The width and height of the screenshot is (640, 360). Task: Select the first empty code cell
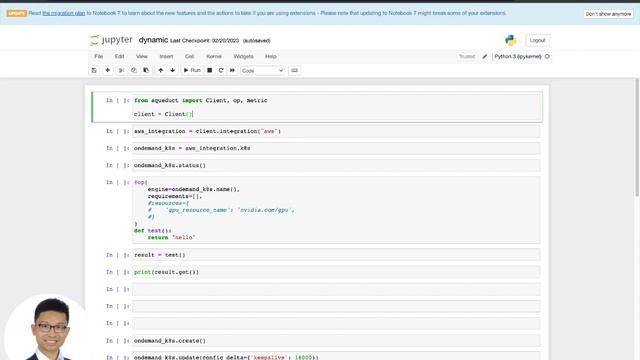coord(336,289)
